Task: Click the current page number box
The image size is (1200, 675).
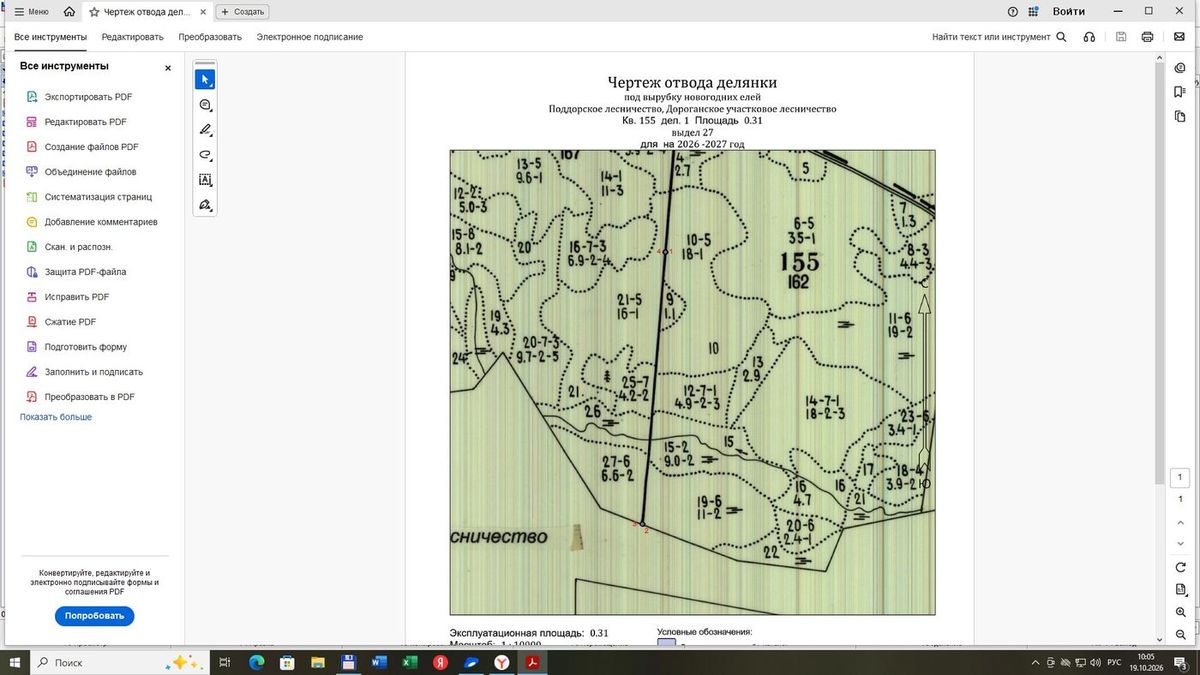Action: 1181,478
